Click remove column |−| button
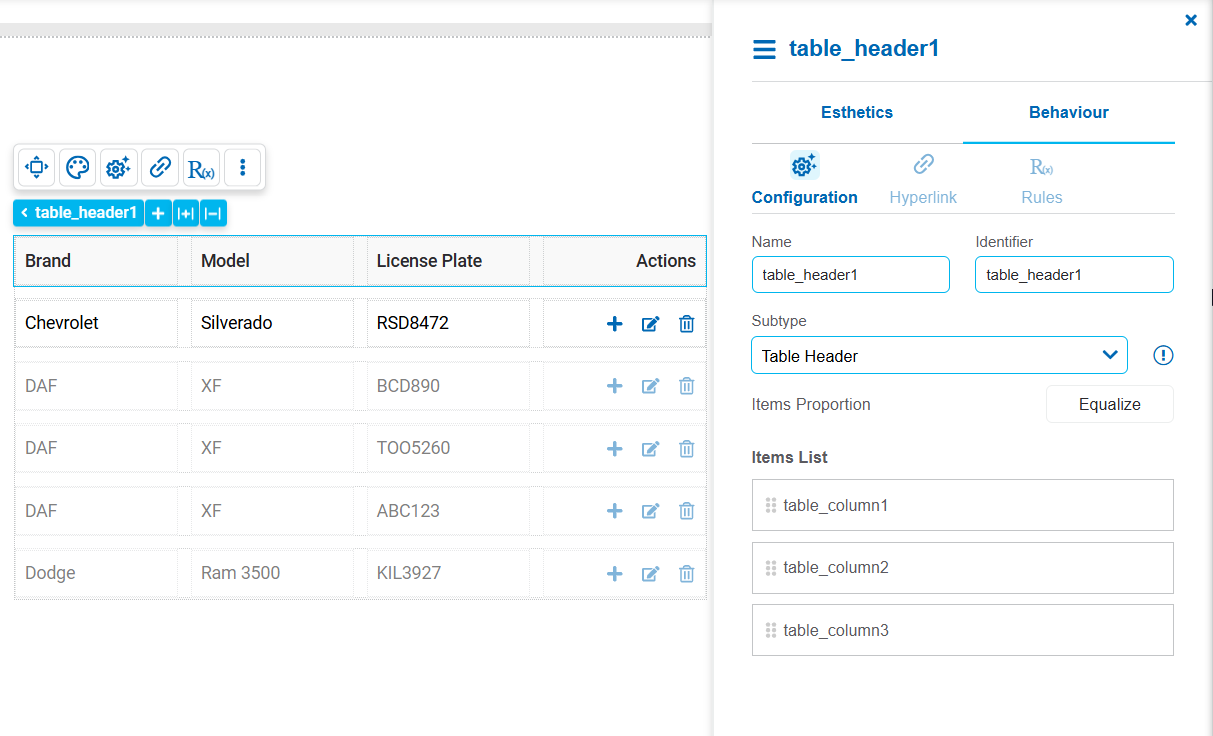1213x736 pixels. (x=213, y=213)
